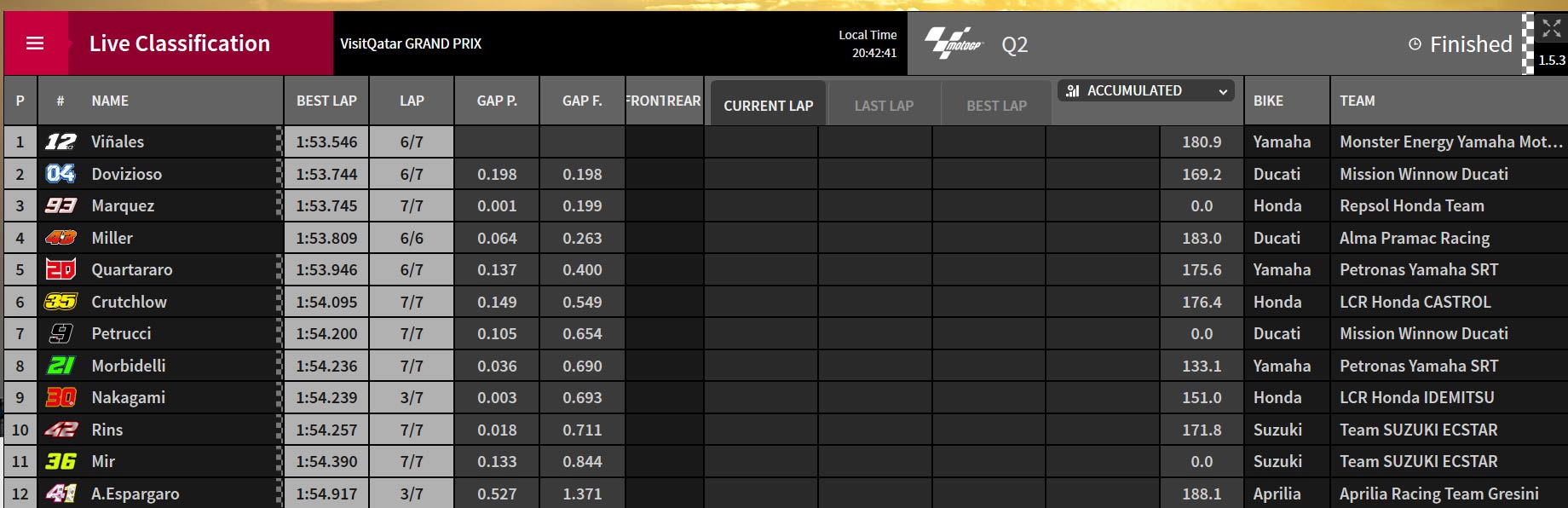Click best lap time 1:54.917
Viewport: 1568px width, 508px height.
(326, 494)
